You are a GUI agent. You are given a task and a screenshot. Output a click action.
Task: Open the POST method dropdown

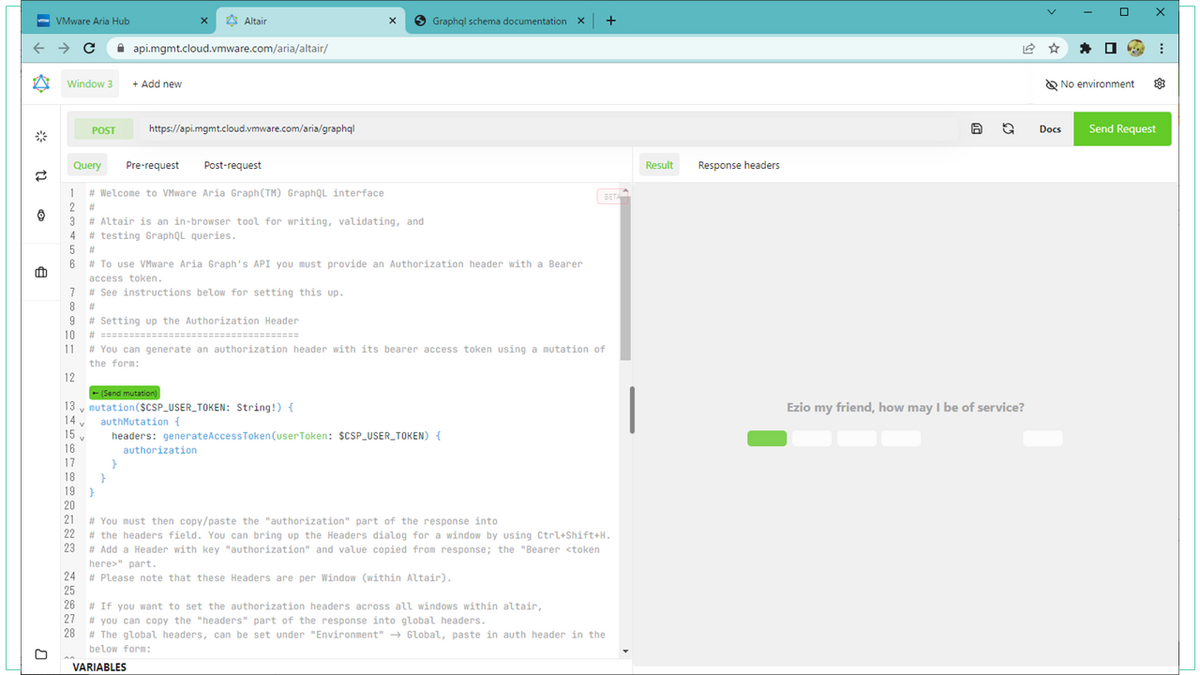point(104,130)
